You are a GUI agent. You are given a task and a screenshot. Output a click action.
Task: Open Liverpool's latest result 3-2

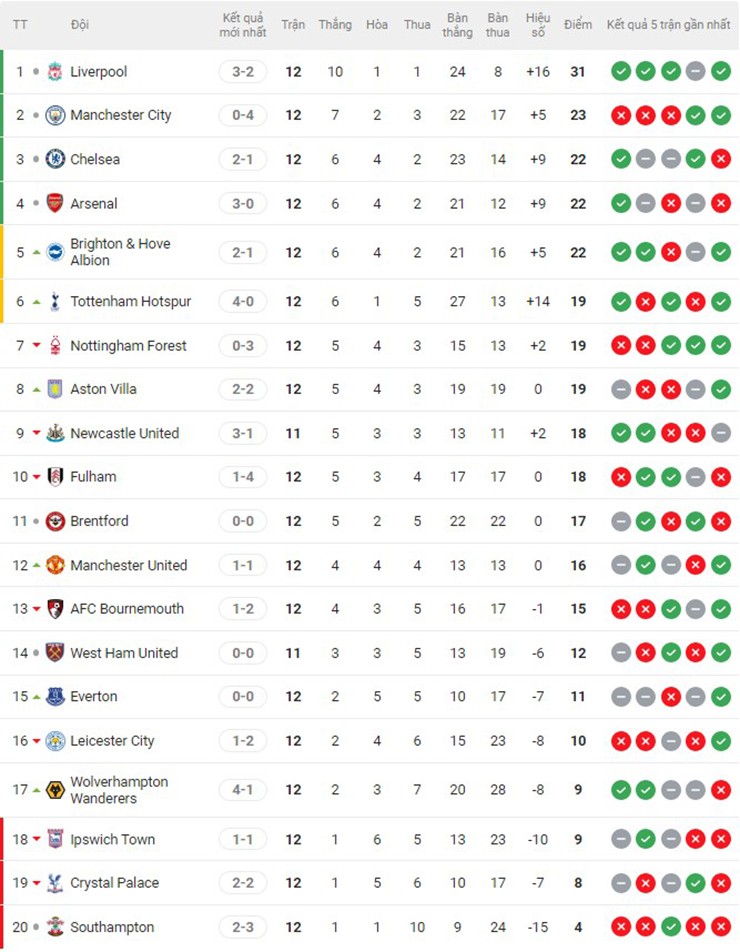pyautogui.click(x=242, y=72)
